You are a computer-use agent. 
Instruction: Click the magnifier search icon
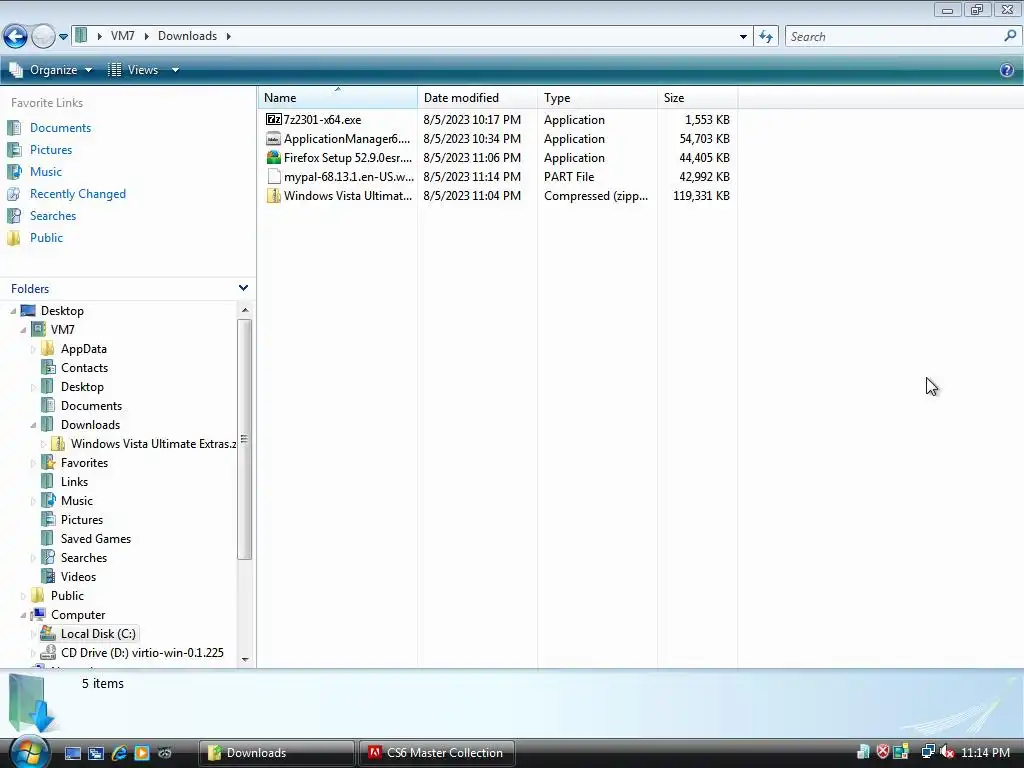1010,36
